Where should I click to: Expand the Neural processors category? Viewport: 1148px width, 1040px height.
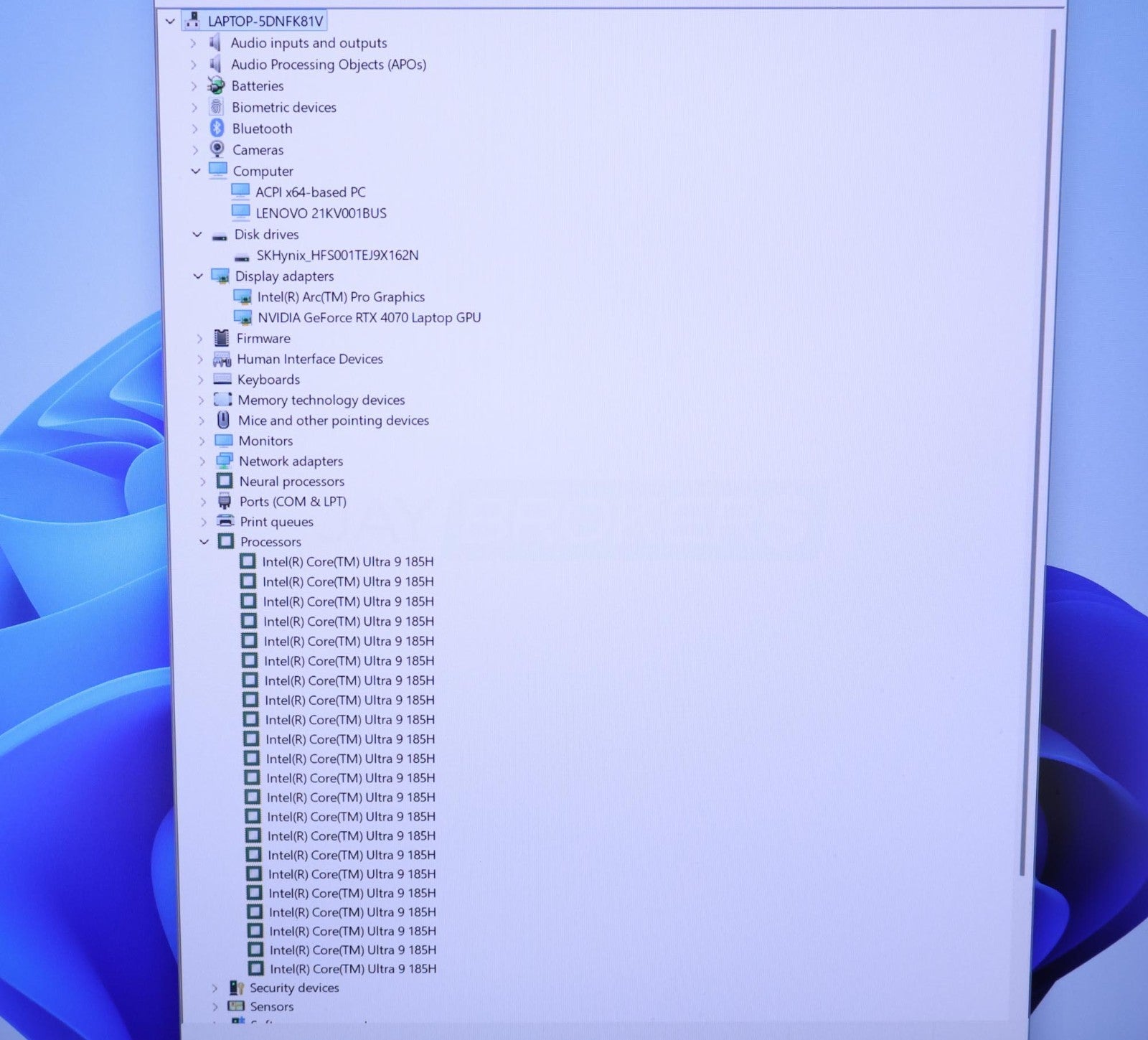click(203, 482)
